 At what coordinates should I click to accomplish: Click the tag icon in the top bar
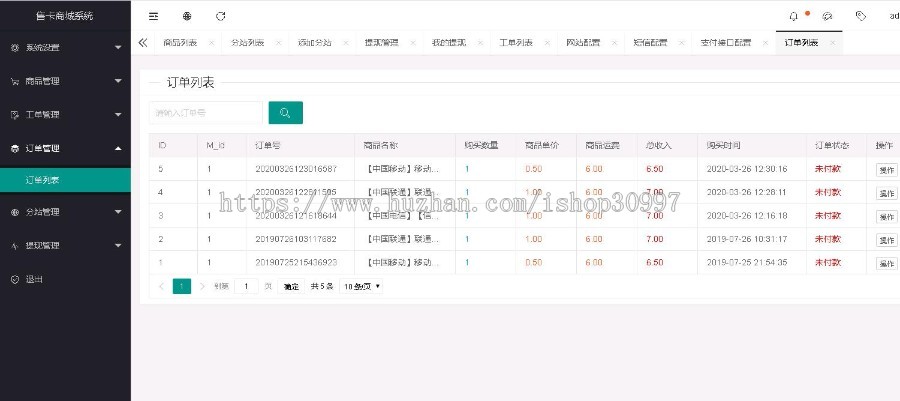[x=860, y=16]
